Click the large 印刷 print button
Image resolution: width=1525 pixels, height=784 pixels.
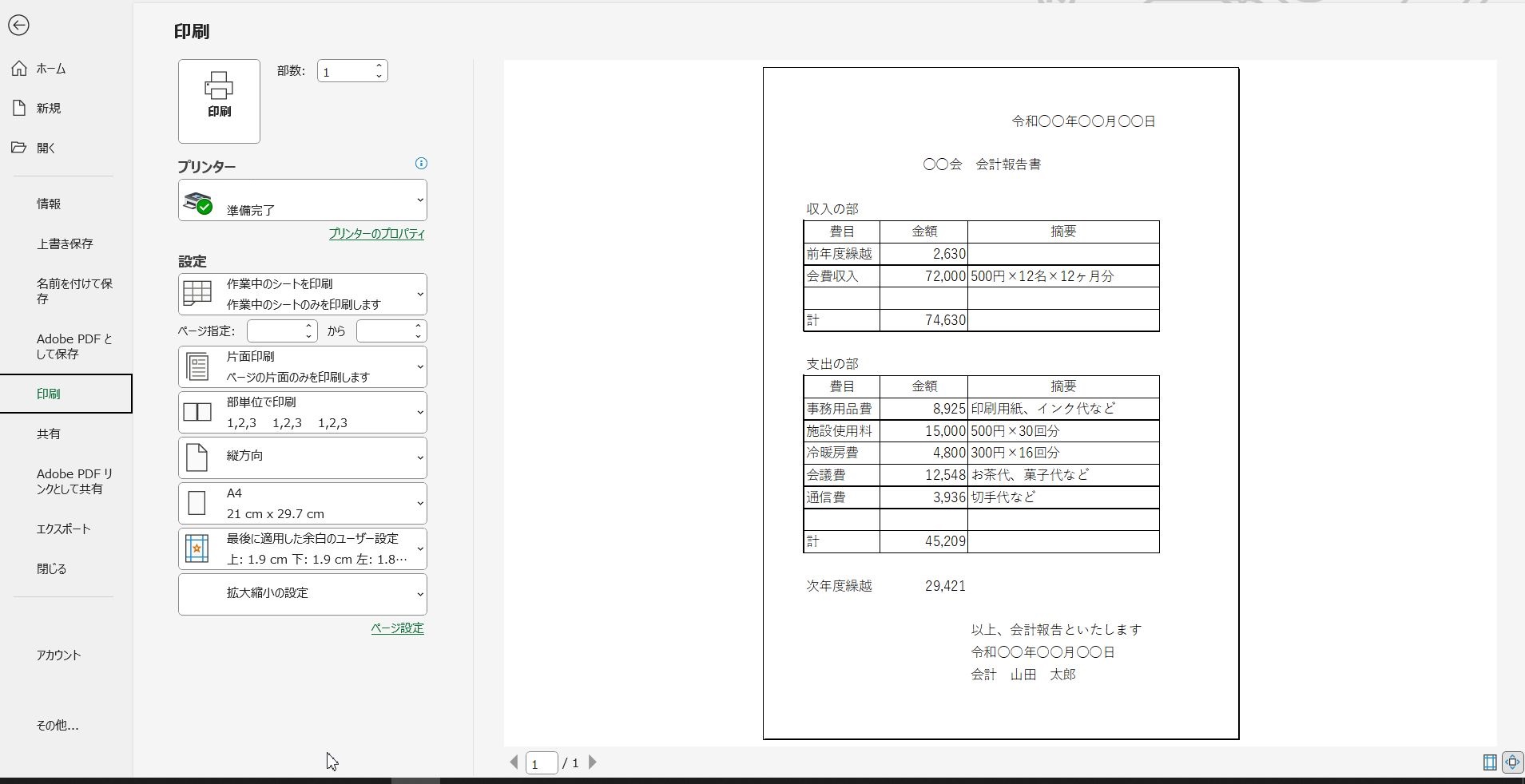tap(219, 101)
